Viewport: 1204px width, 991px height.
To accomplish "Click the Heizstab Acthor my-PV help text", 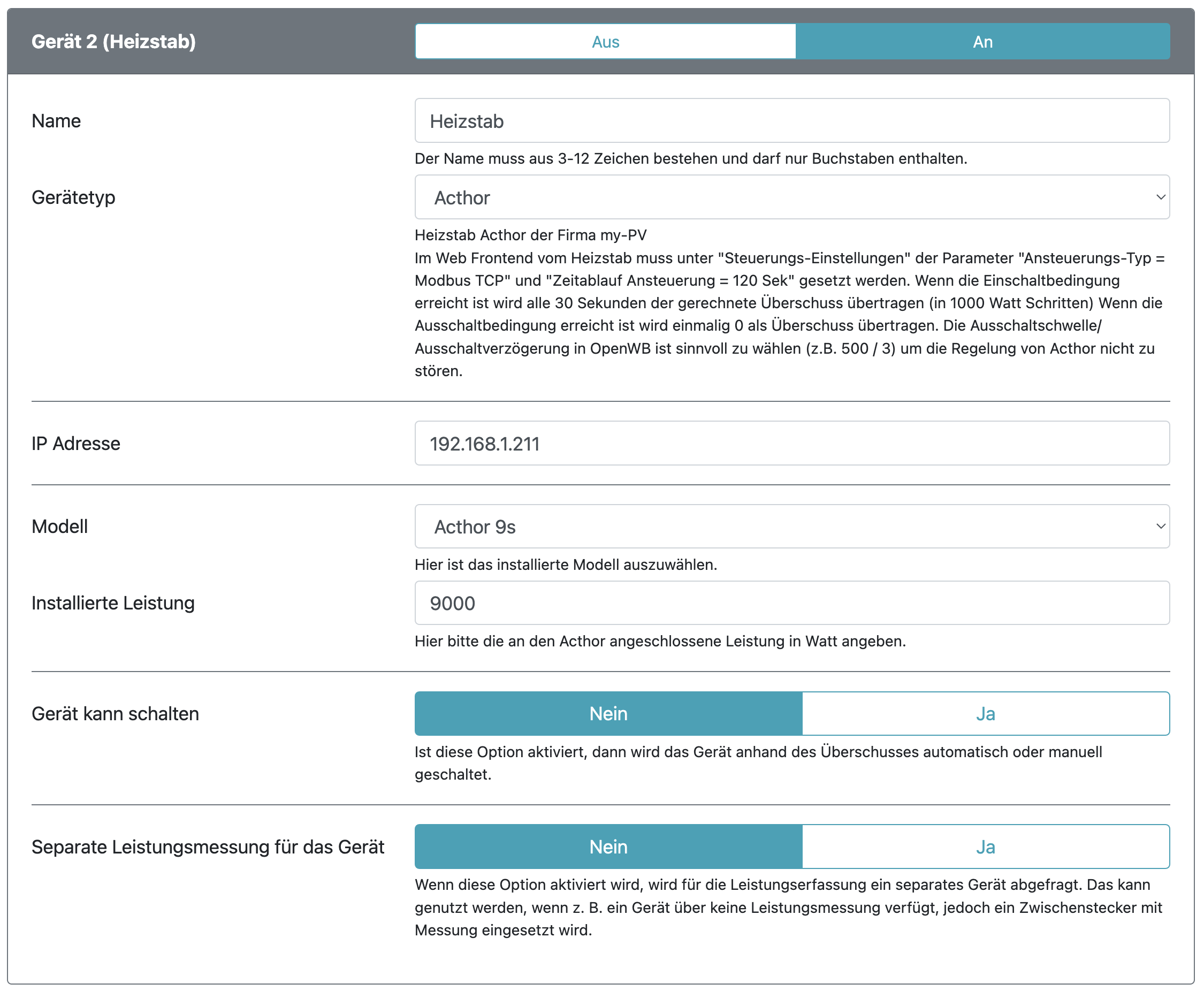I will 530,235.
